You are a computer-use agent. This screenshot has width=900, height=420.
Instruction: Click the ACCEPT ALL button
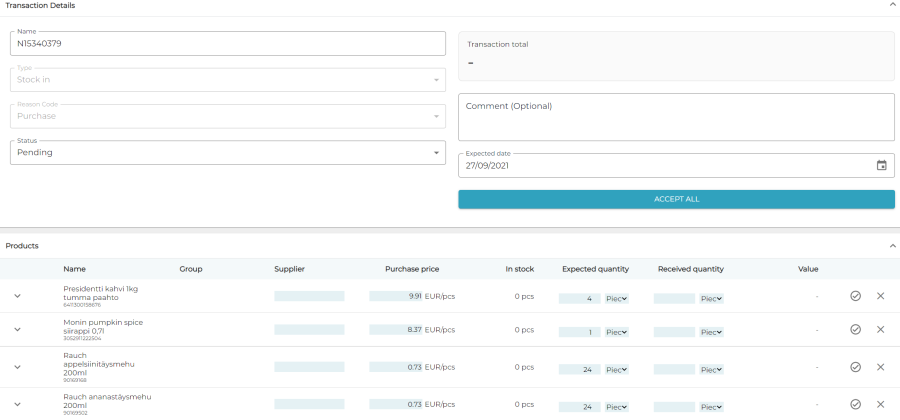click(x=676, y=199)
